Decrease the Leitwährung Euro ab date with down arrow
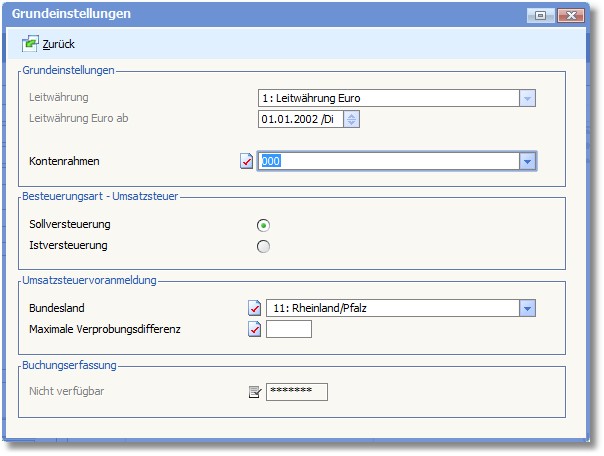This screenshot has width=604, height=456. [351, 123]
